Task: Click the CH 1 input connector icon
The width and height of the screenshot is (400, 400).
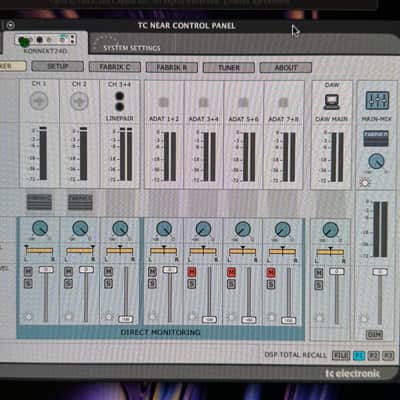Action: pyautogui.click(x=39, y=100)
